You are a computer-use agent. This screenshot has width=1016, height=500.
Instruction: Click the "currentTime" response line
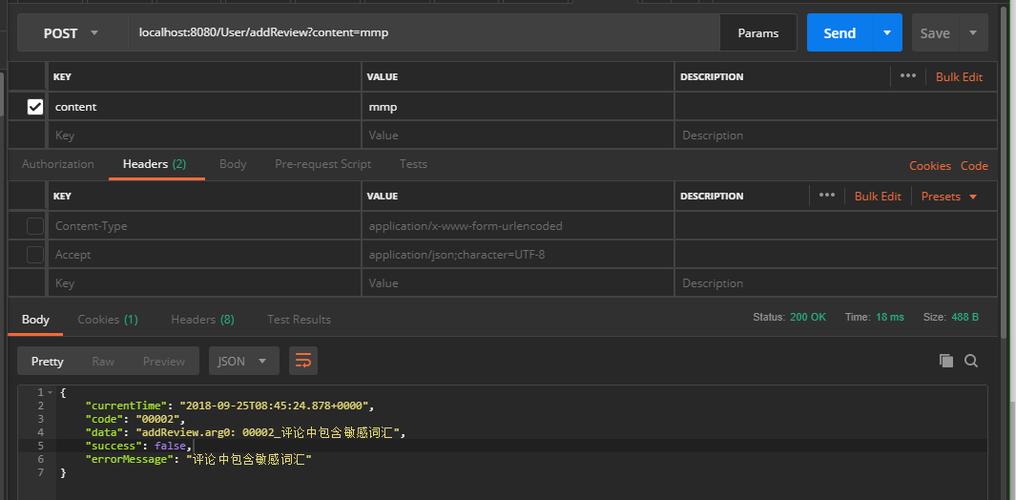230,406
